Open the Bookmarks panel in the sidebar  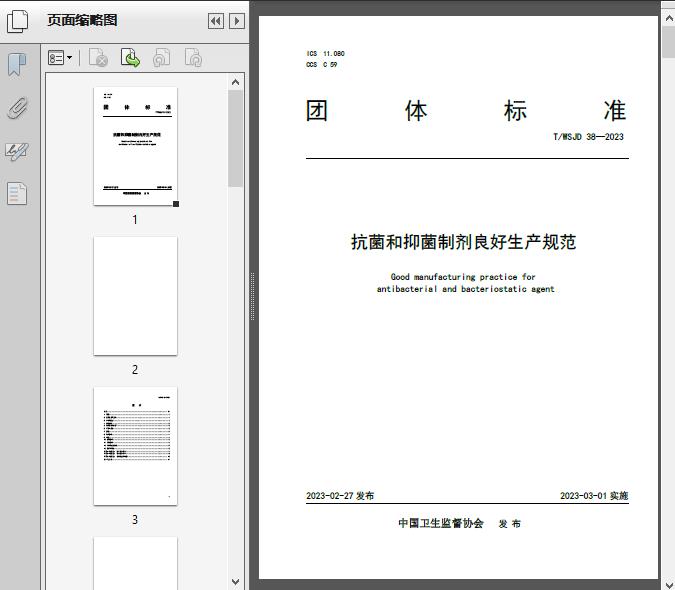pyautogui.click(x=17, y=65)
